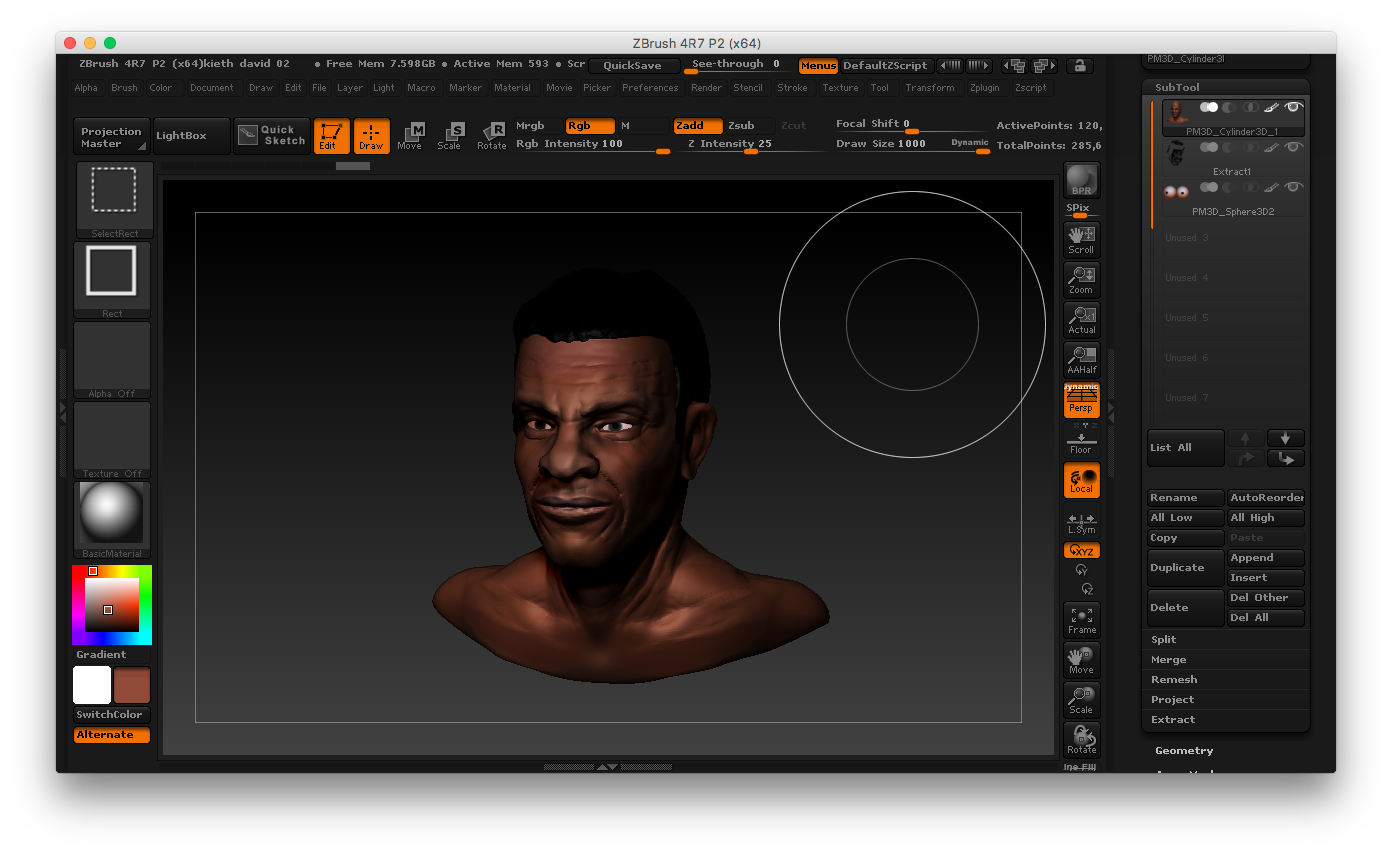This screenshot has height=853, width=1392.
Task: Select the Scroll canvas tool
Action: tap(1081, 239)
